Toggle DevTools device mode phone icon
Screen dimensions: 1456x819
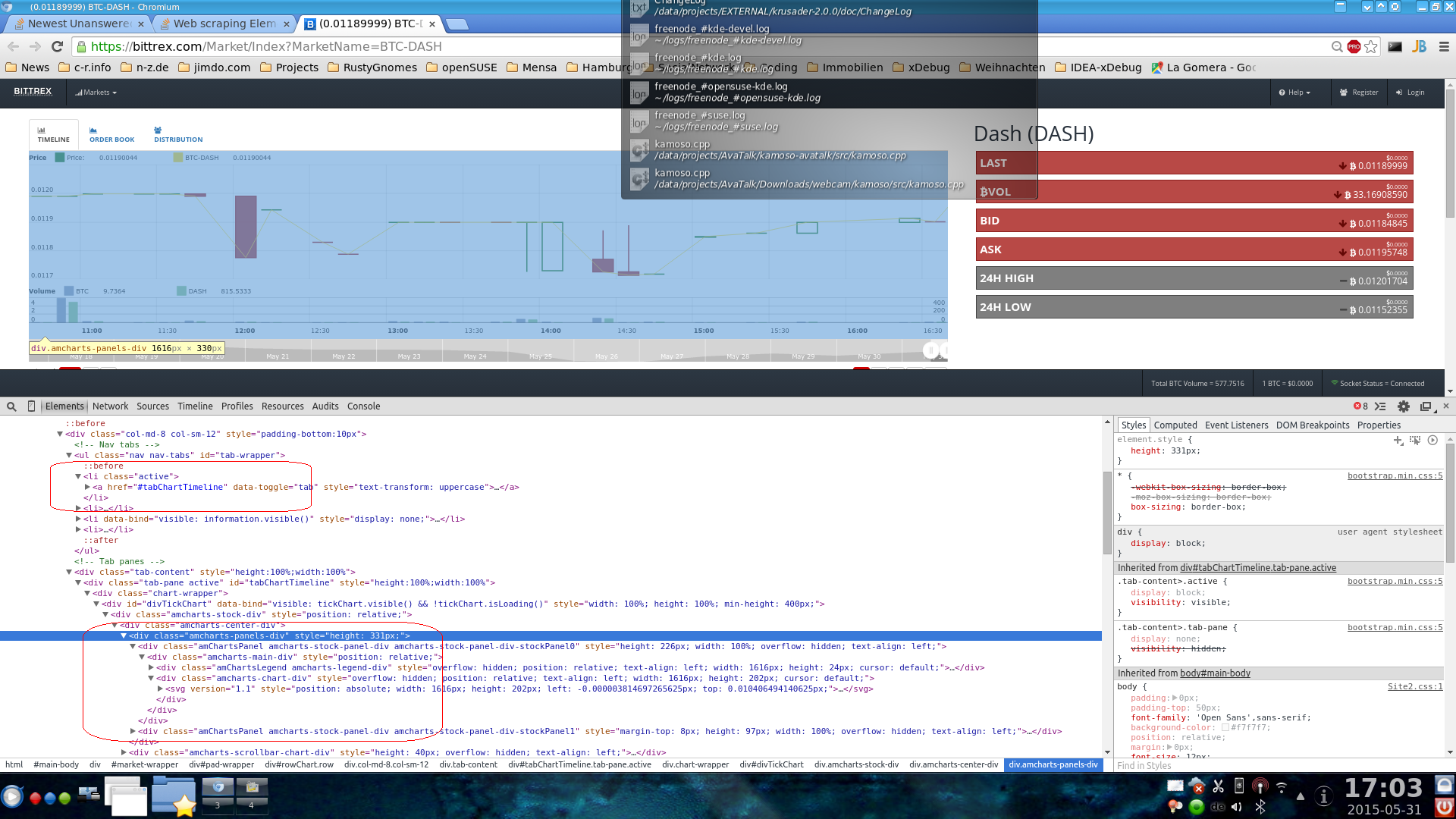point(31,406)
